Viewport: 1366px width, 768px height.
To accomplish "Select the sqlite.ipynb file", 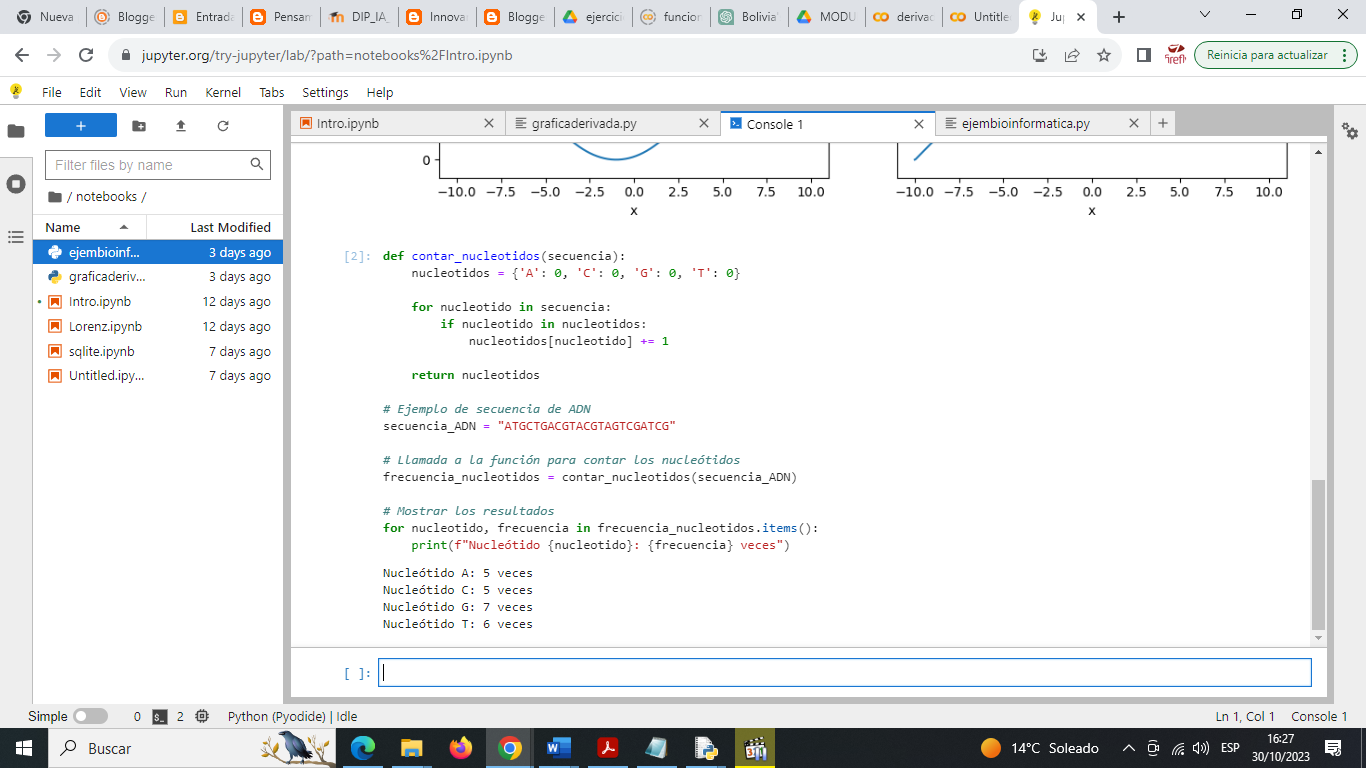I will [x=158, y=351].
